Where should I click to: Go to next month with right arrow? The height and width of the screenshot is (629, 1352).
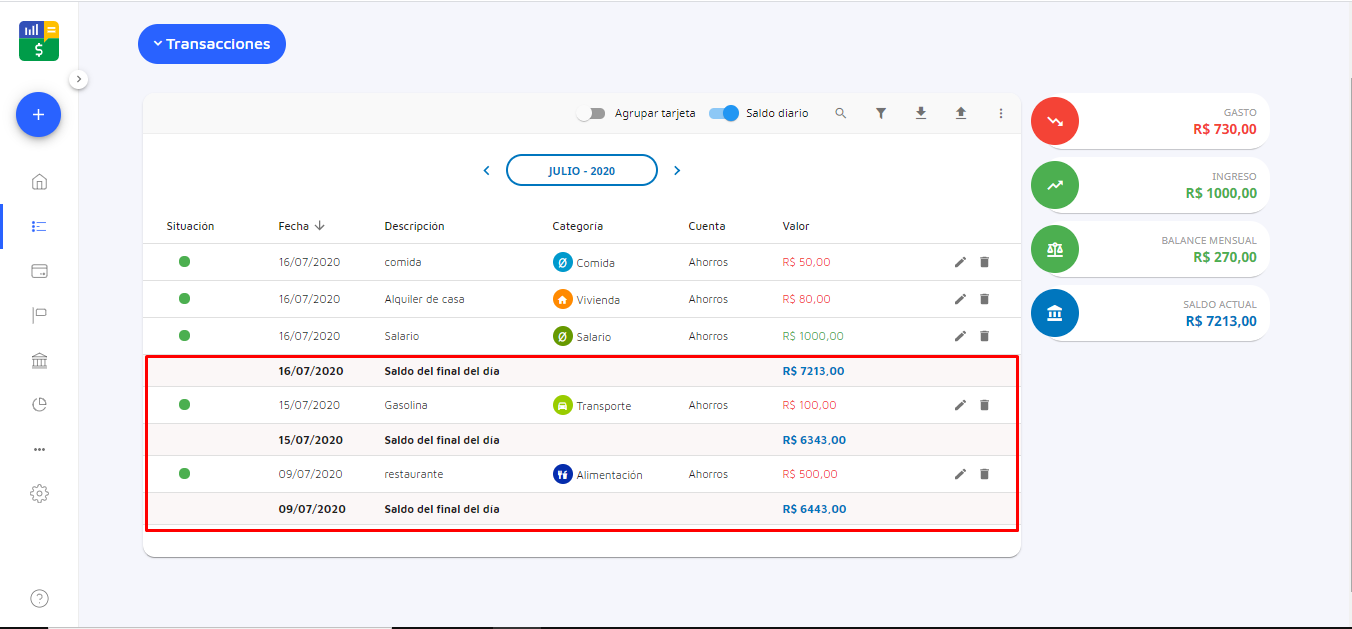pyautogui.click(x=677, y=171)
